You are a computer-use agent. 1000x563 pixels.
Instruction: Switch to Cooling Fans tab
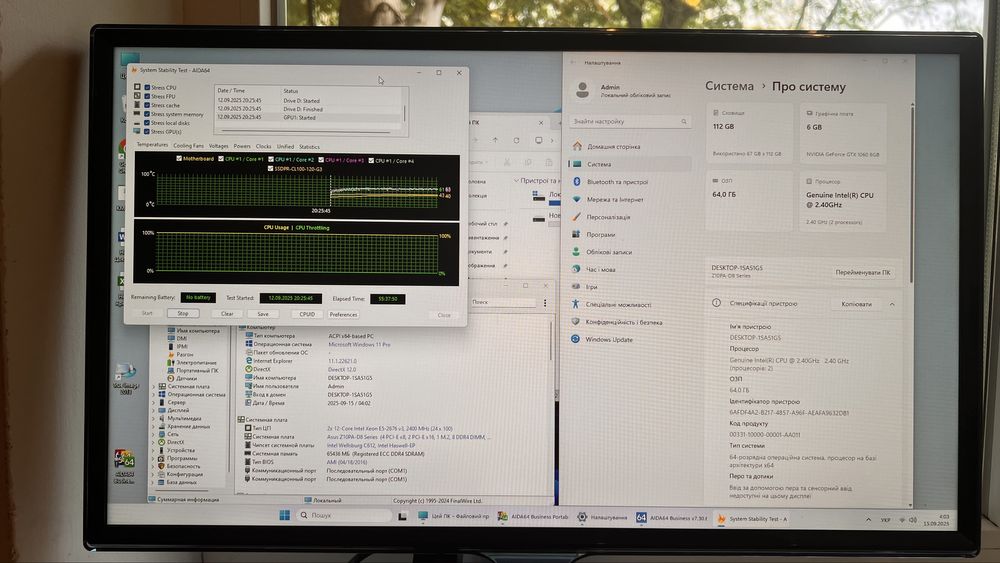point(188,146)
